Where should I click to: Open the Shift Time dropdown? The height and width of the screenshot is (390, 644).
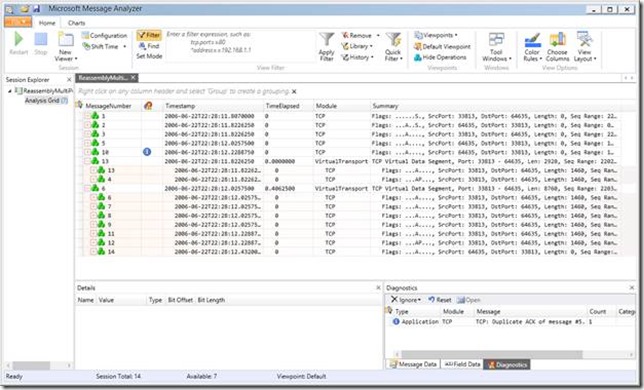pyautogui.click(x=104, y=46)
